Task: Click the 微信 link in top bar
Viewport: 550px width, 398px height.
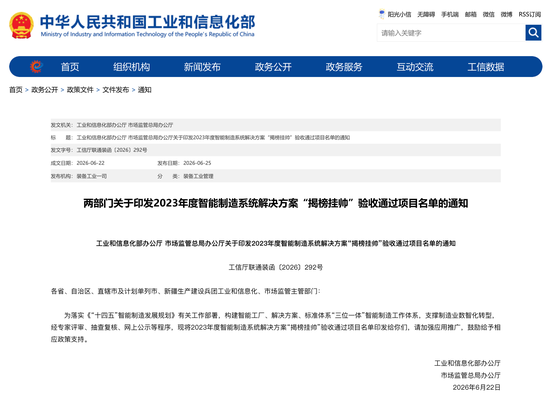Action: click(x=489, y=14)
